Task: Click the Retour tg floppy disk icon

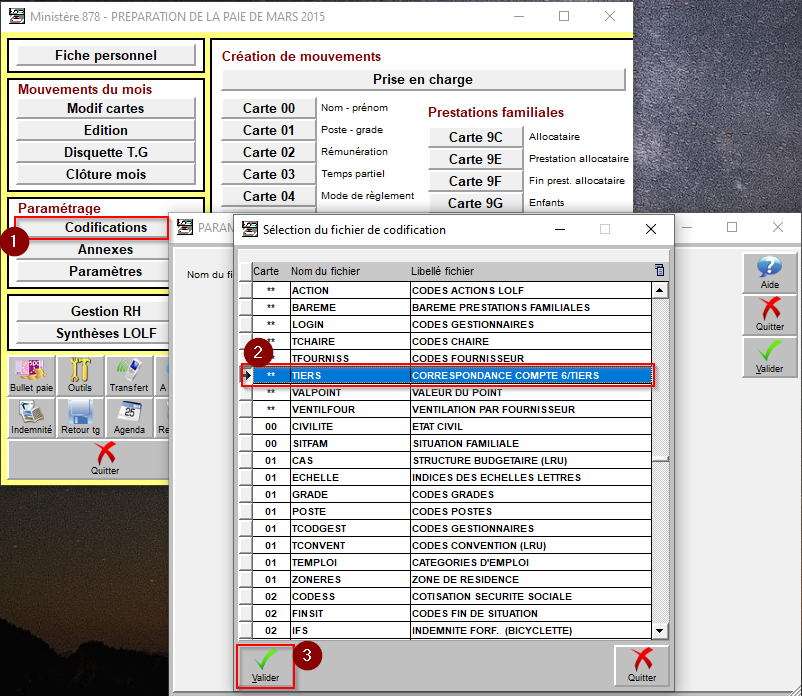Action: tap(80, 417)
